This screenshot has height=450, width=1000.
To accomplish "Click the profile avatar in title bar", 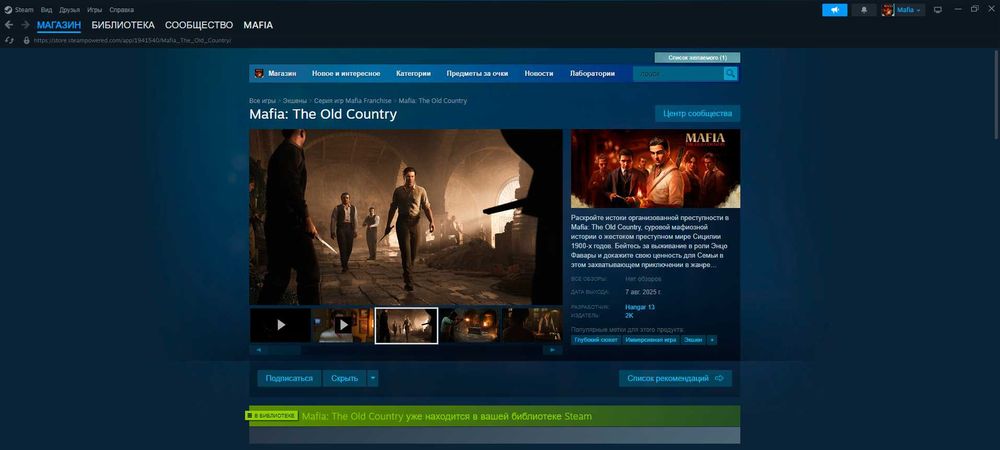I will (x=888, y=10).
